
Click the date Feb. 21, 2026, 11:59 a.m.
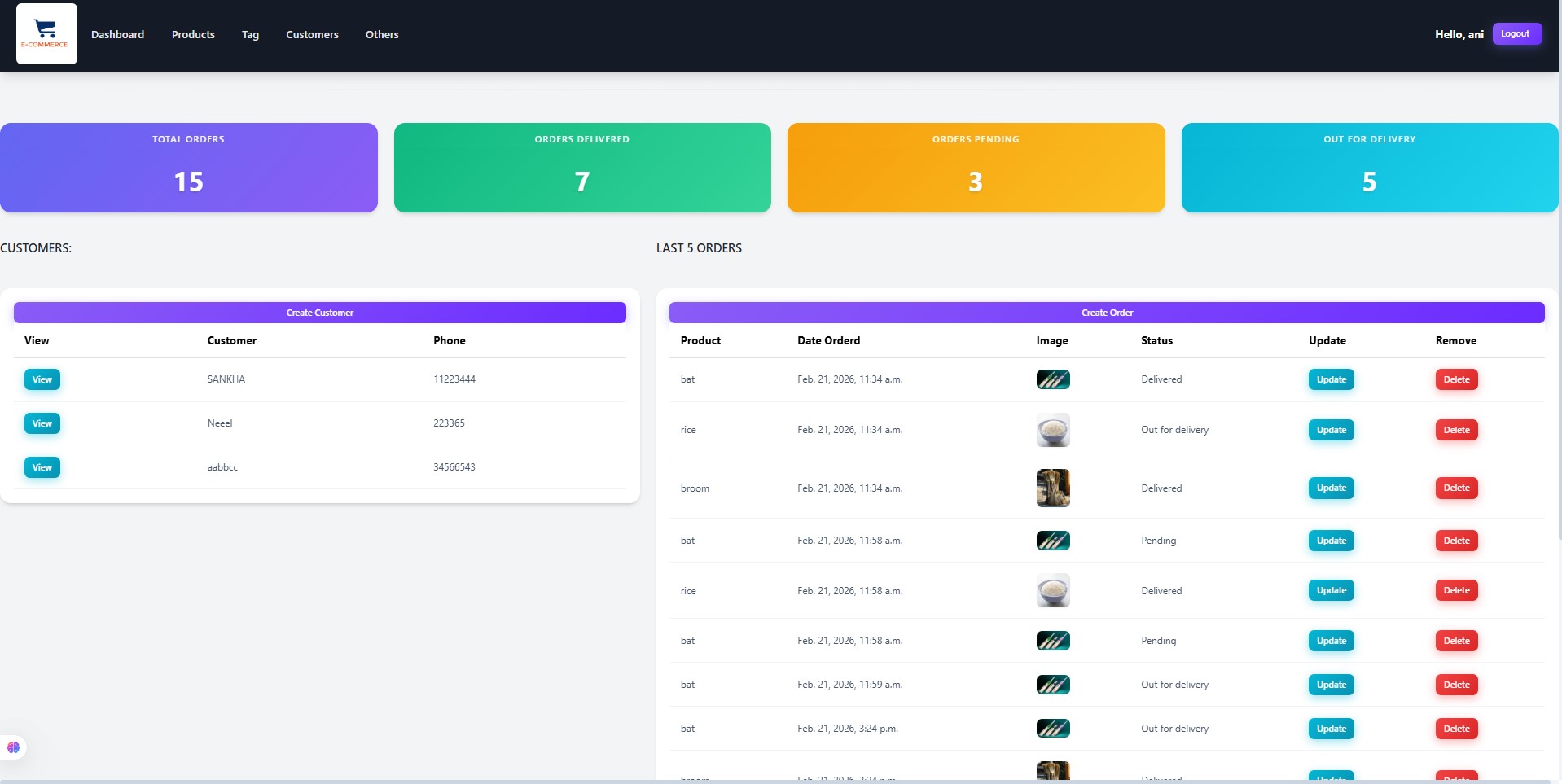point(850,685)
